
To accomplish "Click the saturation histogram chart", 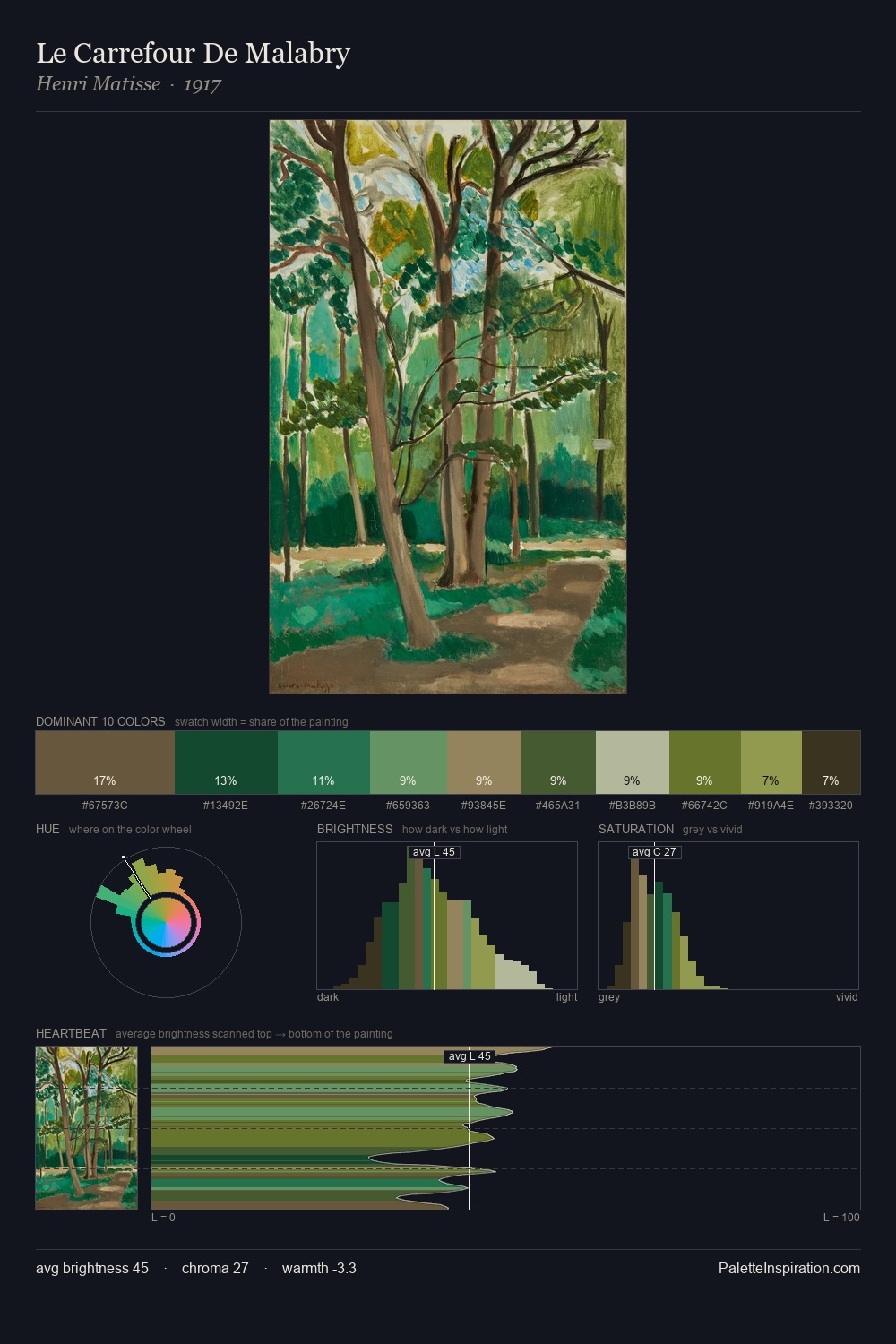I will coord(728,916).
